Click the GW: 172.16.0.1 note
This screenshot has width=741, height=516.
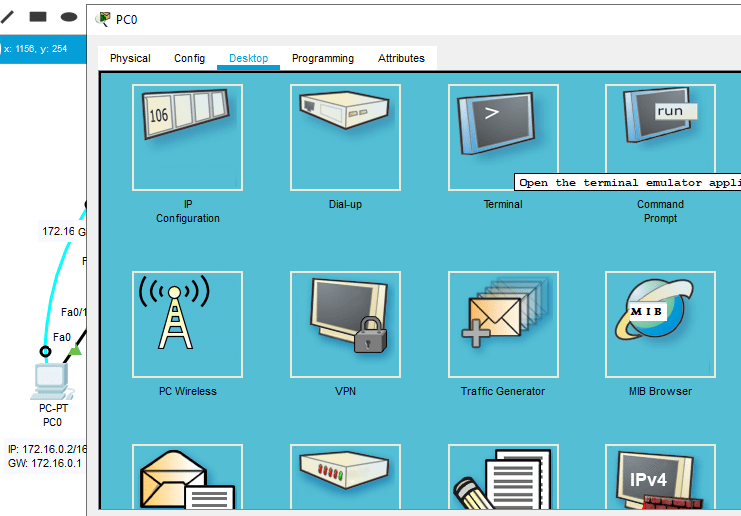pos(44,463)
